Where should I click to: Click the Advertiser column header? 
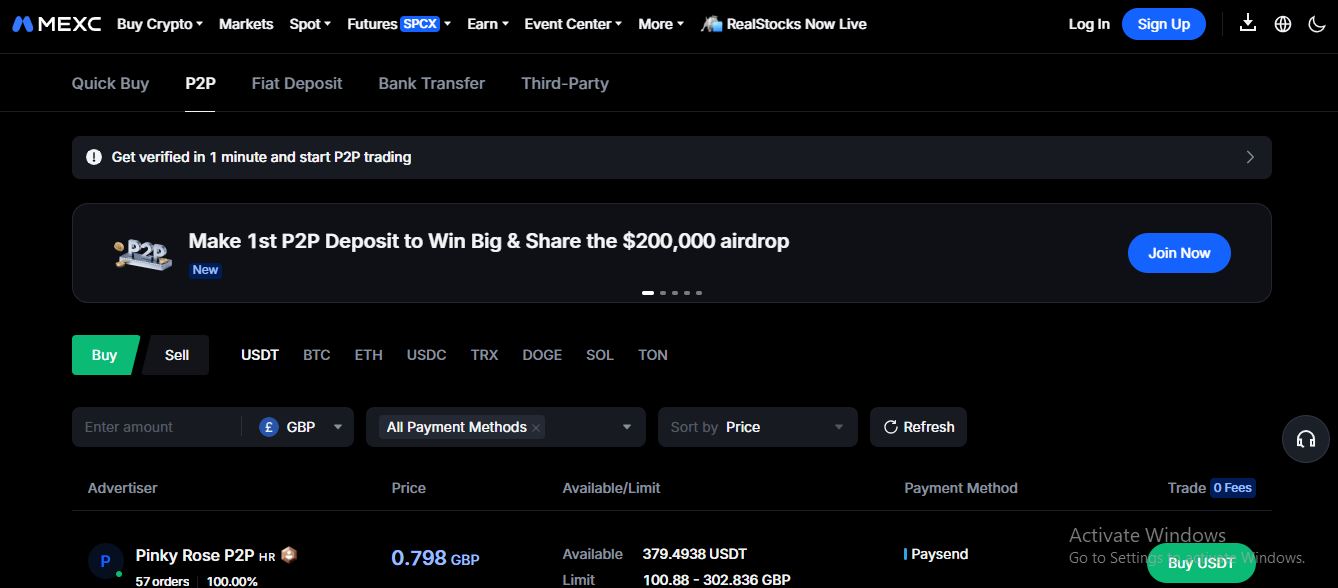(x=123, y=488)
